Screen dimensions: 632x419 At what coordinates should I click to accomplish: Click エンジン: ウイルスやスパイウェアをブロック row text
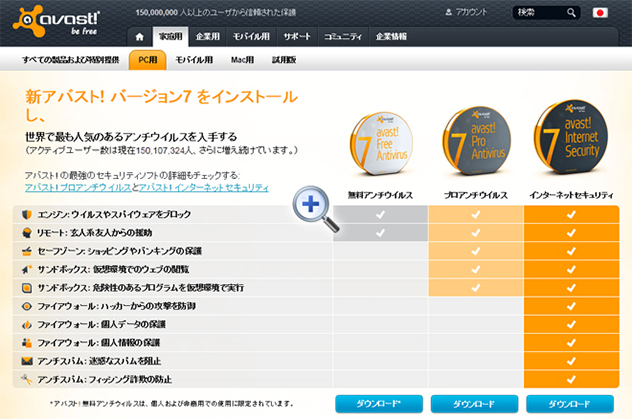click(x=114, y=214)
